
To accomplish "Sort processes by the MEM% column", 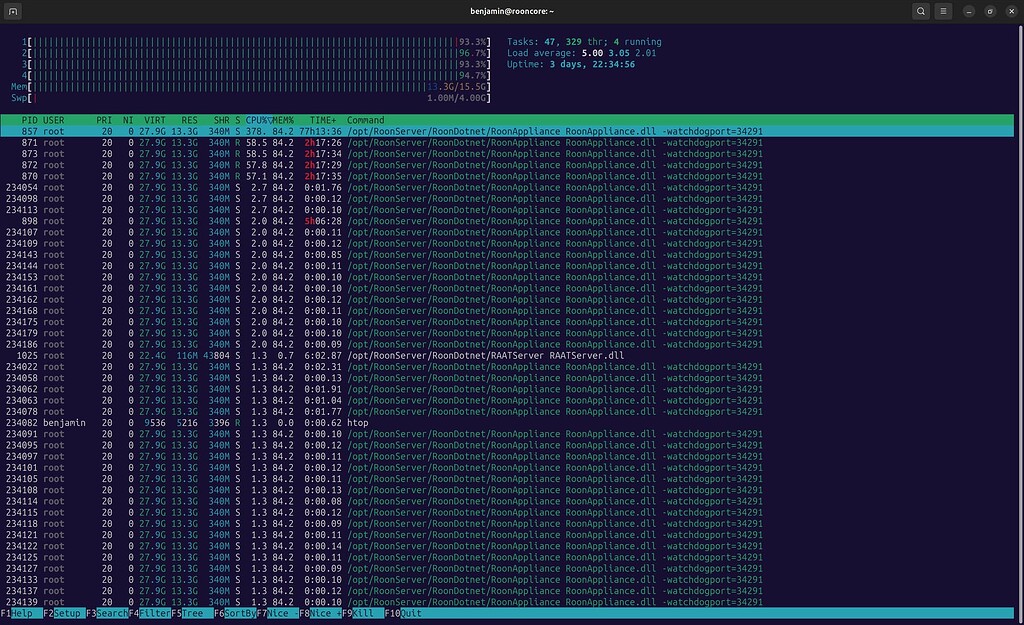I will click(x=281, y=119).
